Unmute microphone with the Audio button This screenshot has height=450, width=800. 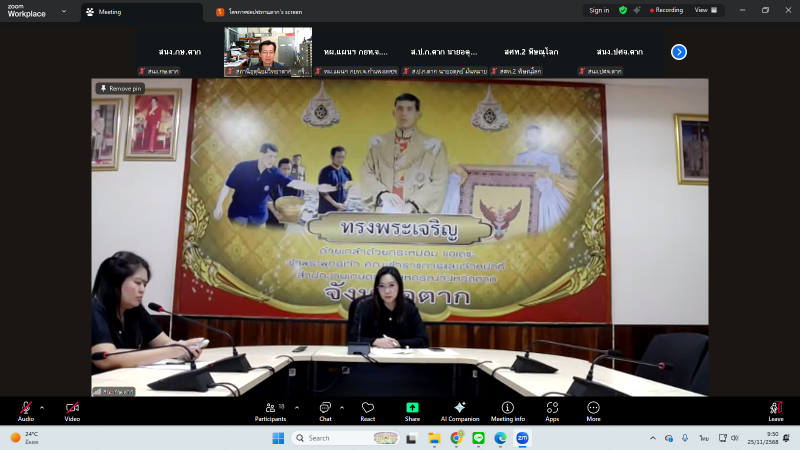pos(25,410)
